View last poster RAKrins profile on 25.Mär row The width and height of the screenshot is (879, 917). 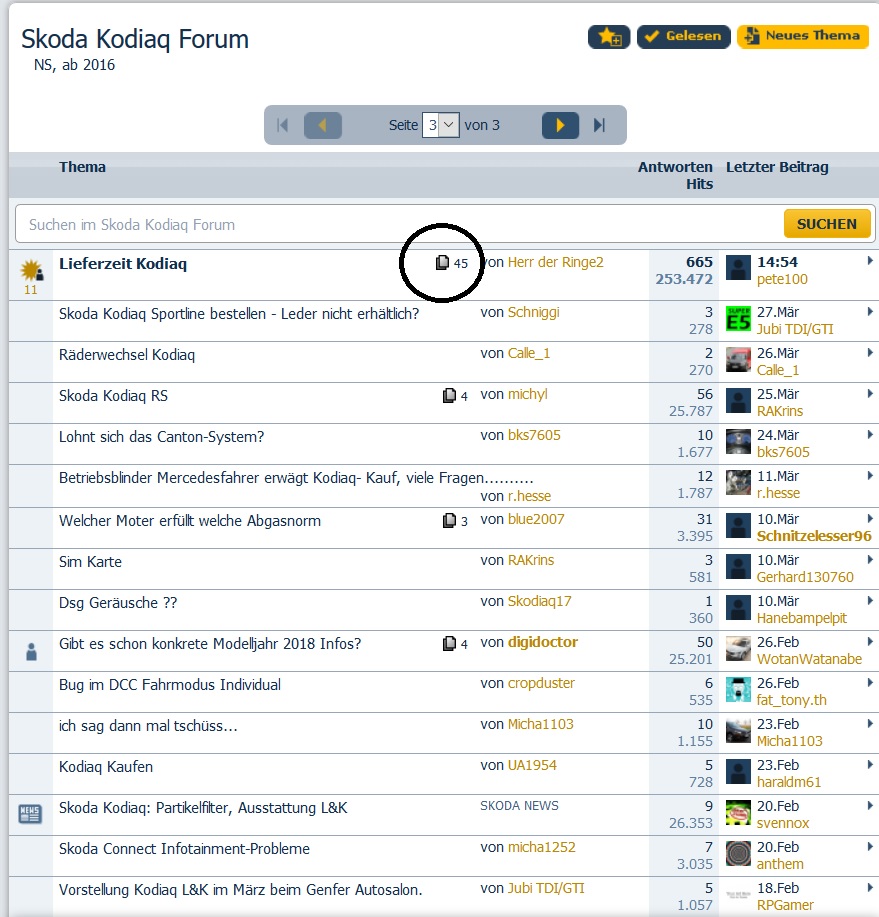pos(780,411)
